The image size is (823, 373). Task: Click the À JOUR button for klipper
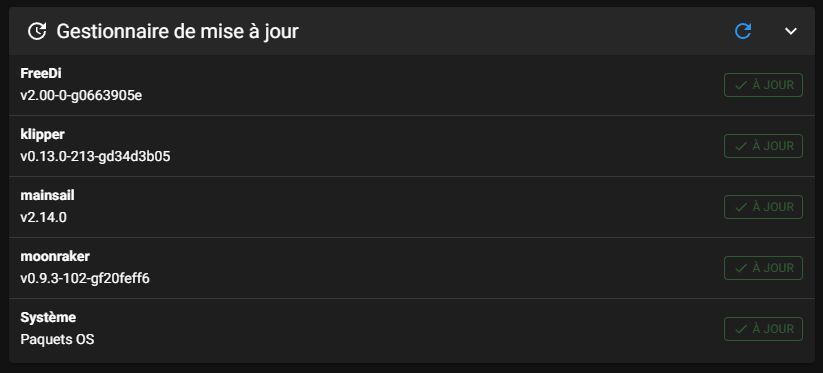[x=763, y=146]
